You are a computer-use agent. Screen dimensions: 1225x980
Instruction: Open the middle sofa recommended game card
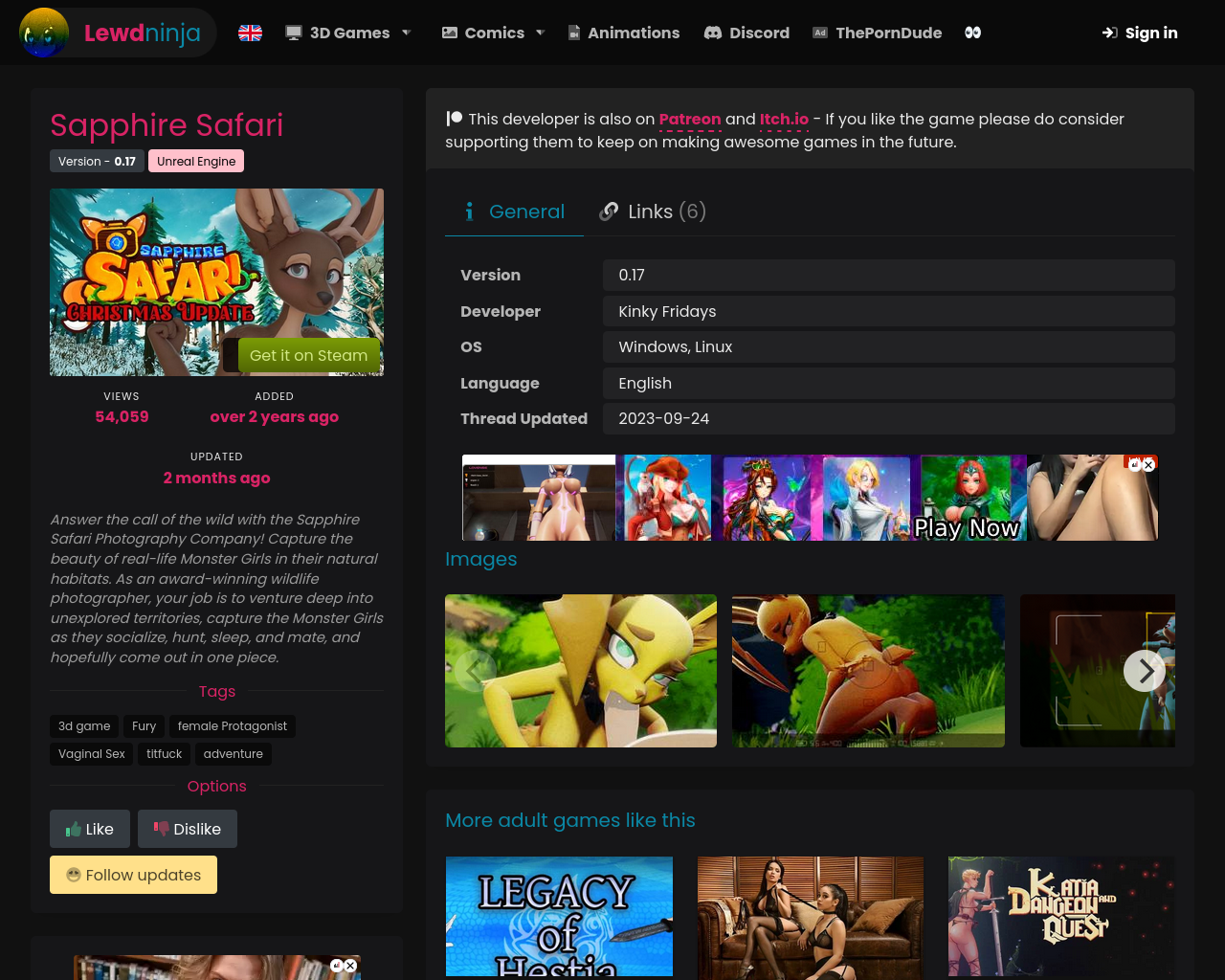click(x=811, y=917)
